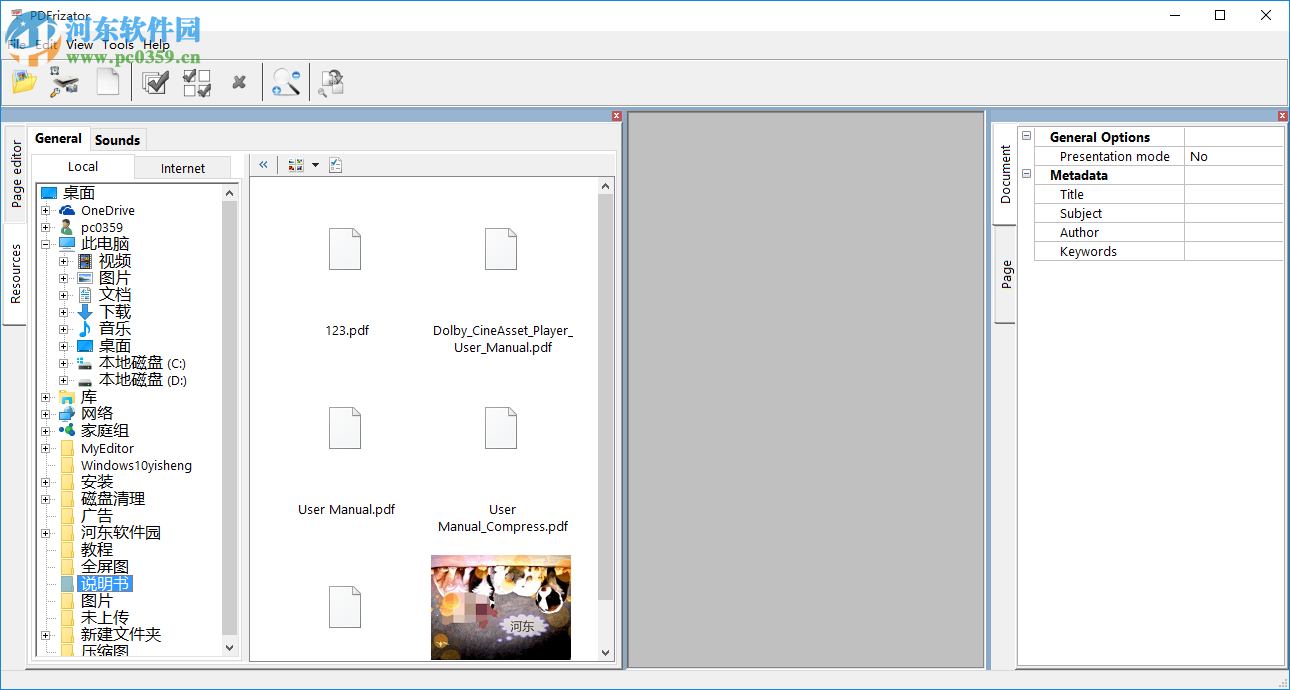The width and height of the screenshot is (1290, 690).
Task: Select the 全屏图 folder
Action: point(105,567)
